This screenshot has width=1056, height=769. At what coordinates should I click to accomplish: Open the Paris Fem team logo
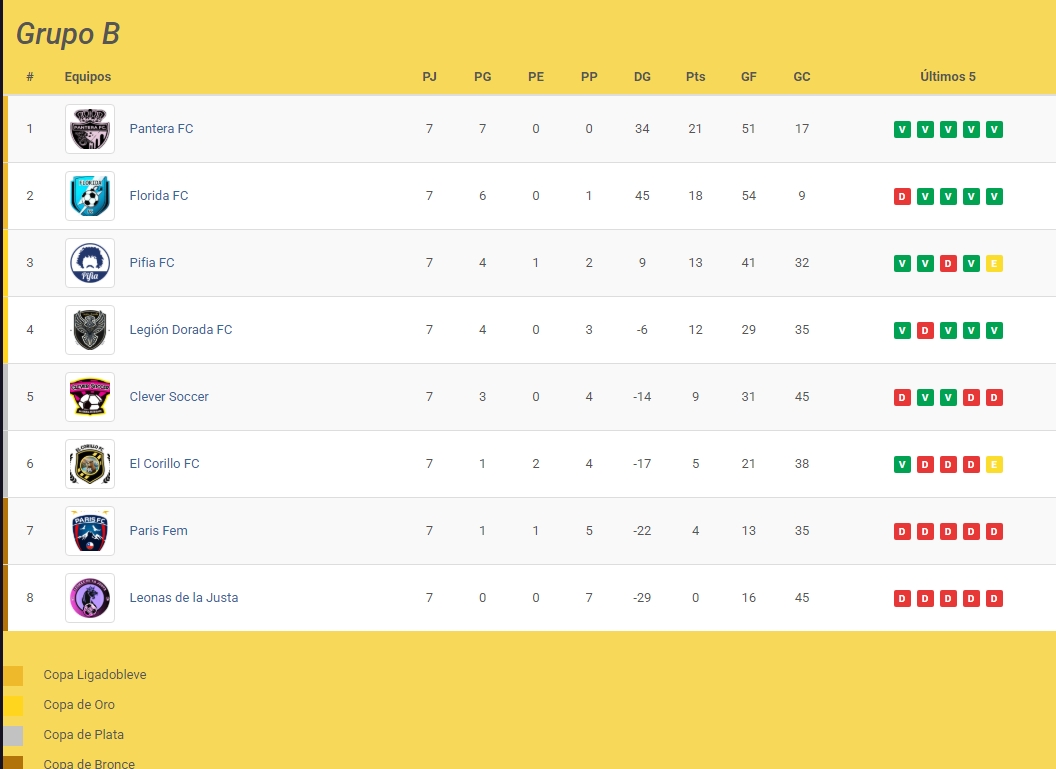90,531
